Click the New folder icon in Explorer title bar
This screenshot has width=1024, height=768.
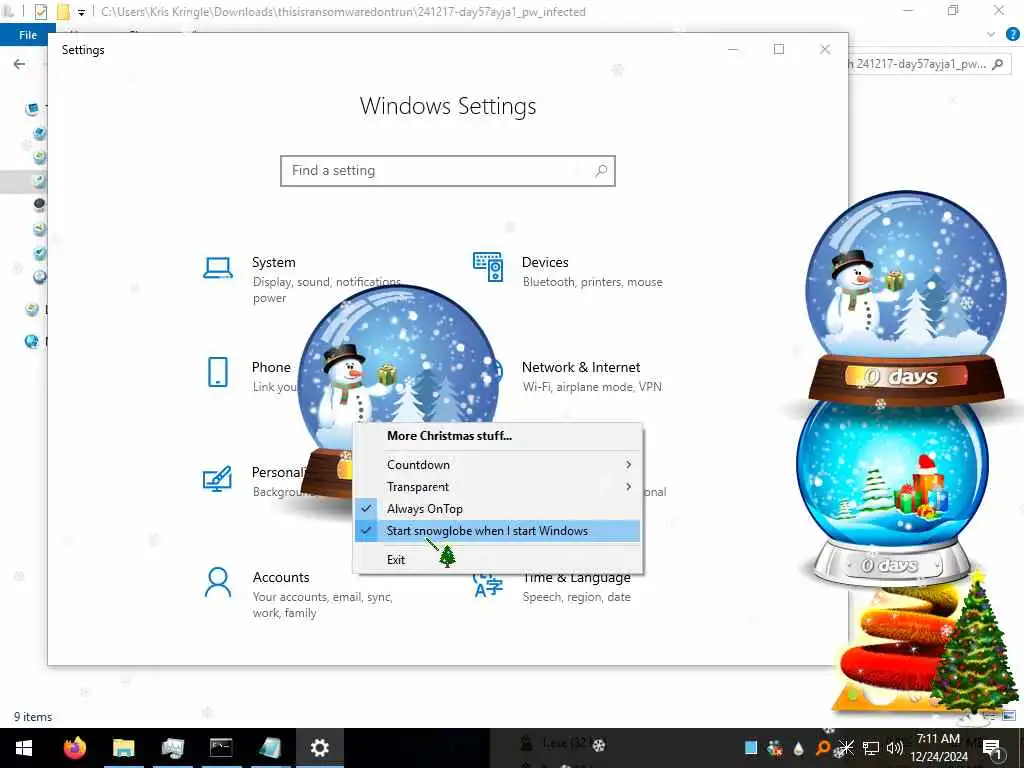(x=63, y=11)
